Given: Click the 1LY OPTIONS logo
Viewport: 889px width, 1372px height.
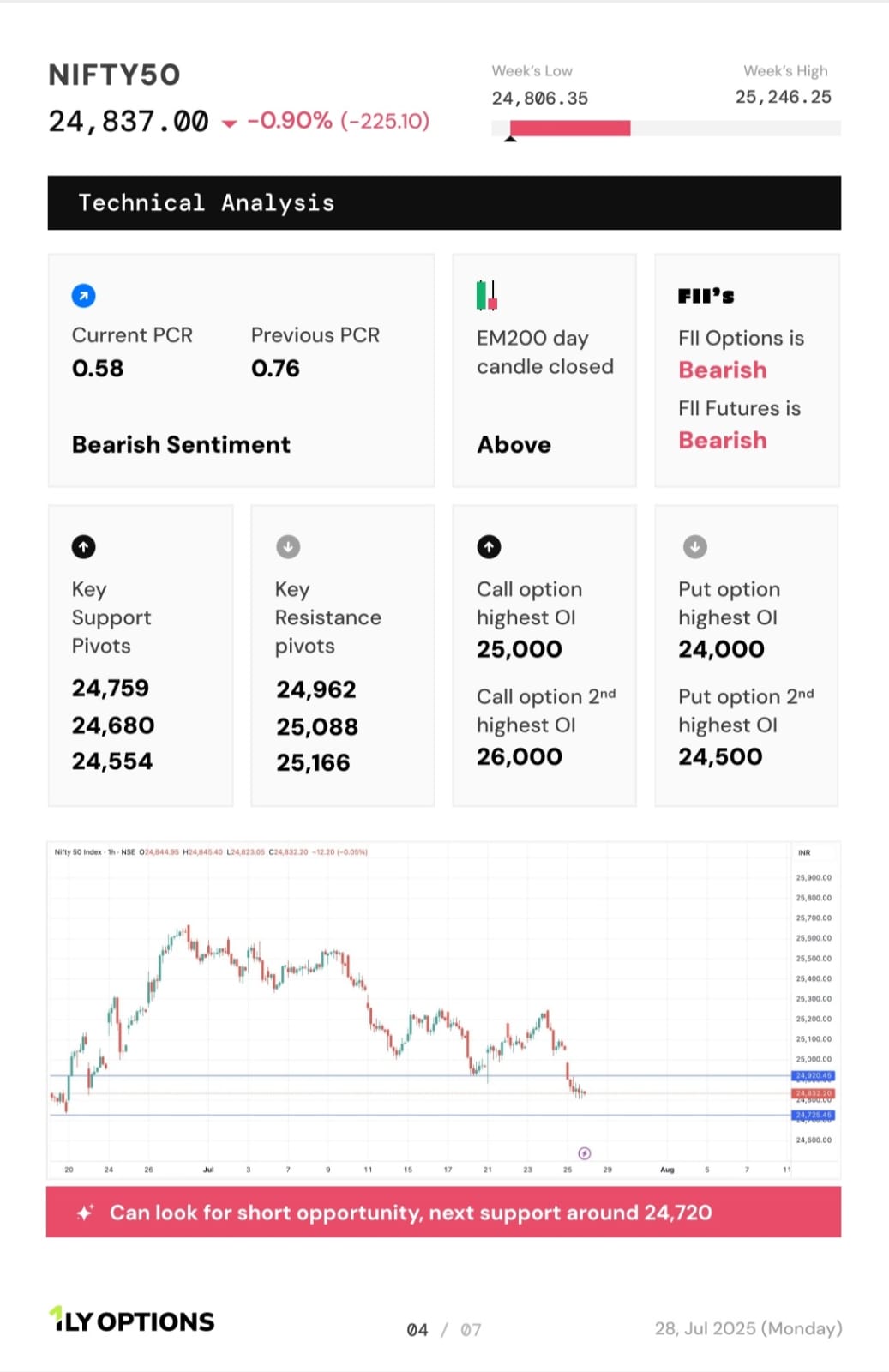Looking at the screenshot, I should tap(131, 1321).
